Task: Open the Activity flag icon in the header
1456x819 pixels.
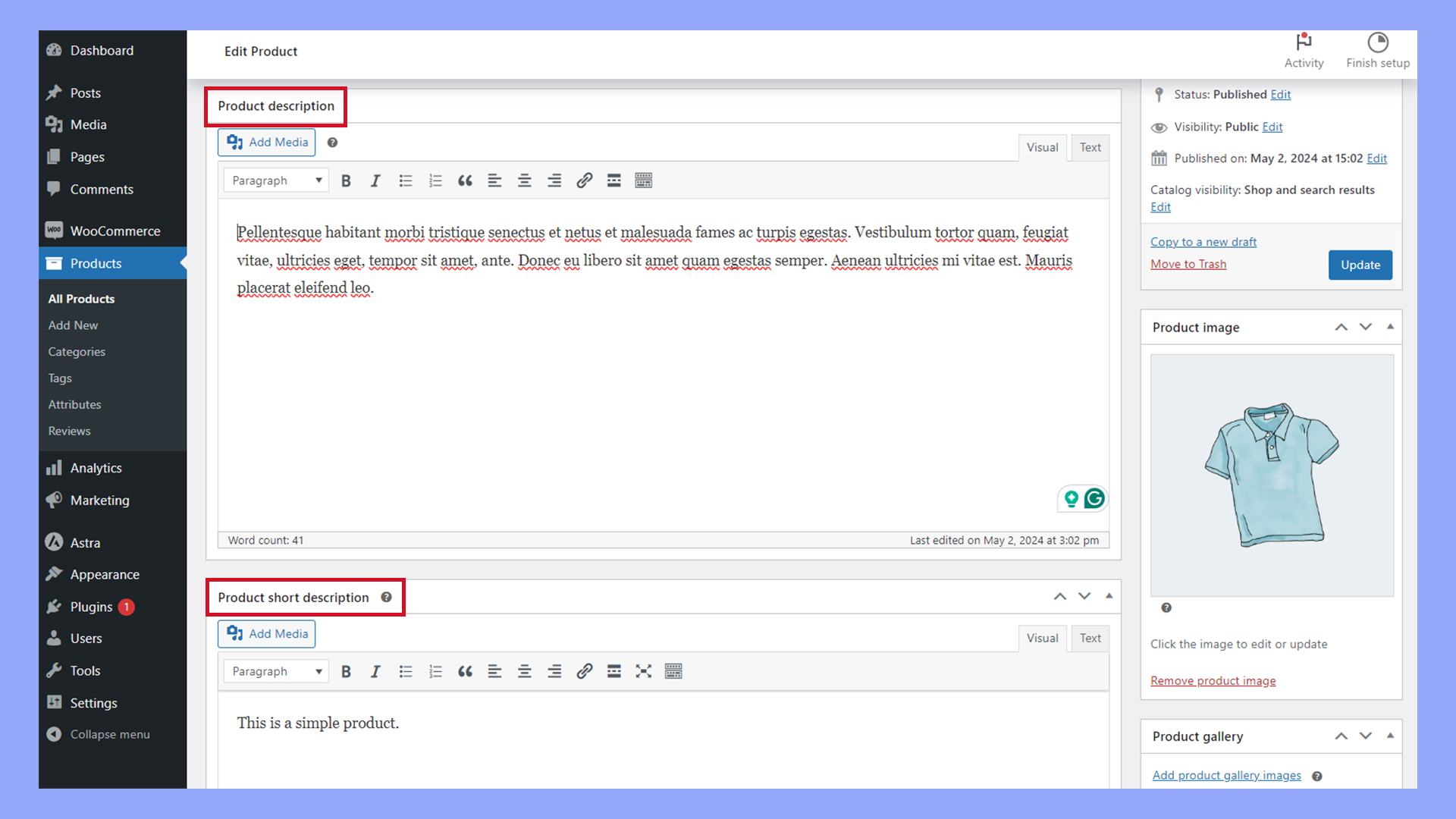Action: click(x=1304, y=43)
